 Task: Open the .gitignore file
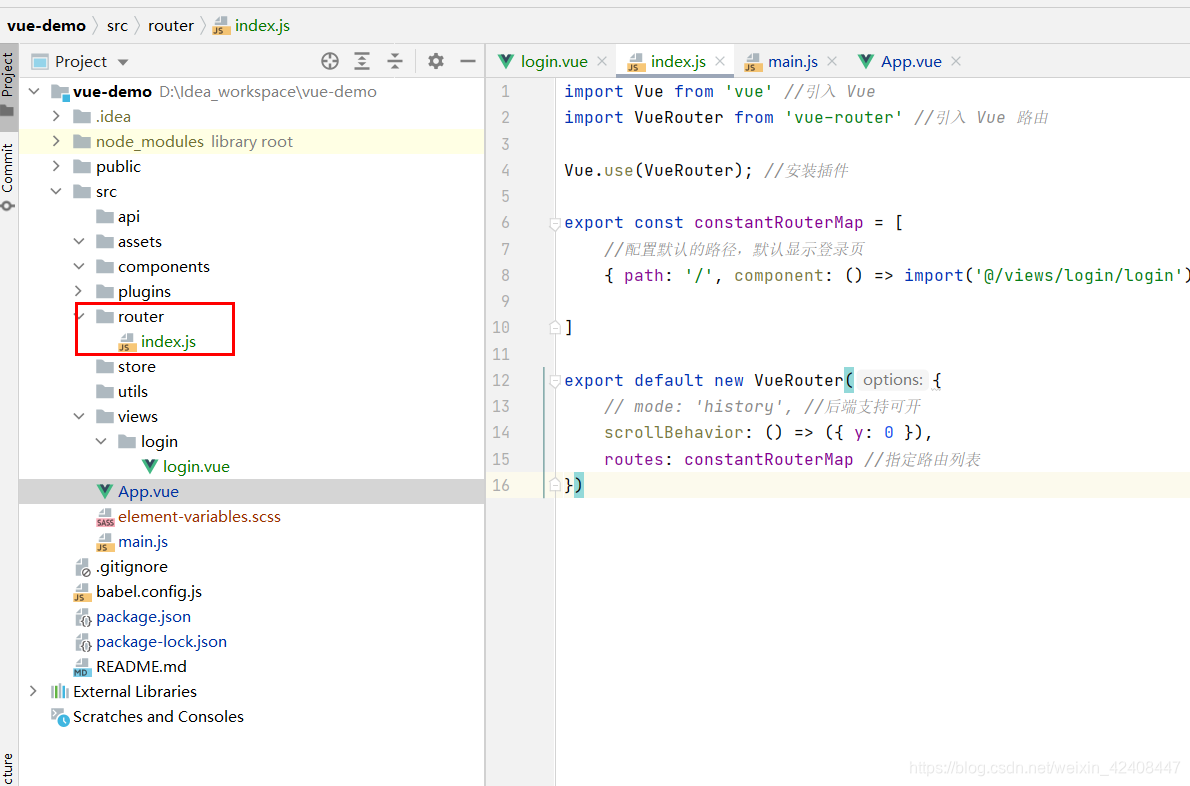click(131, 567)
